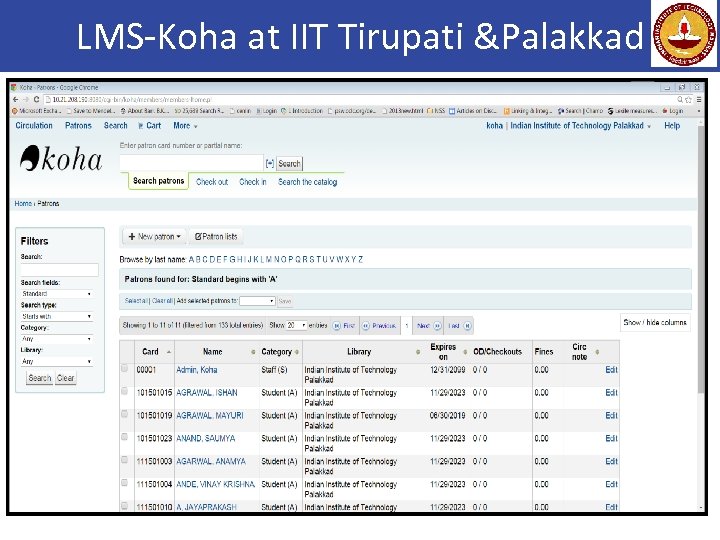
Task: Switch to Check in tab
Action: pyautogui.click(x=253, y=182)
